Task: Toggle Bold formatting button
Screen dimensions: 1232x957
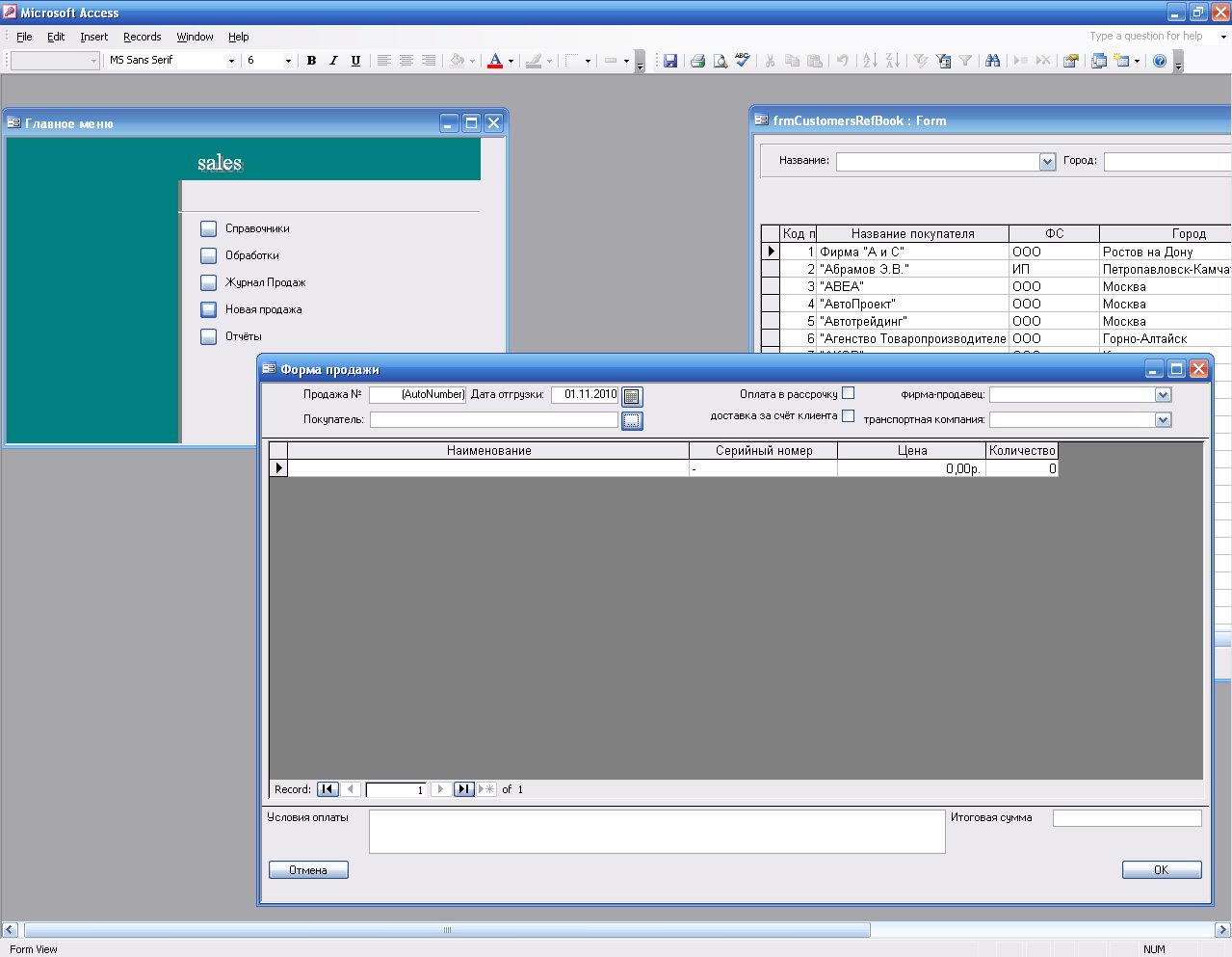Action: (x=311, y=61)
